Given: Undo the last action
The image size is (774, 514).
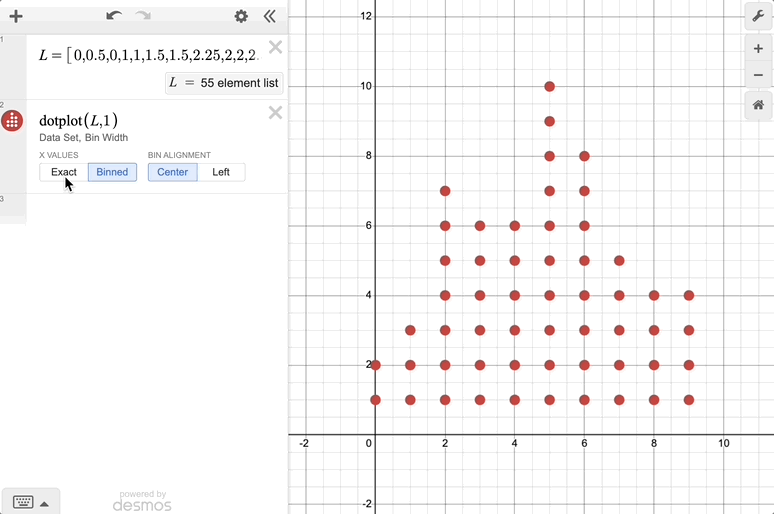Looking at the screenshot, I should tap(113, 16).
